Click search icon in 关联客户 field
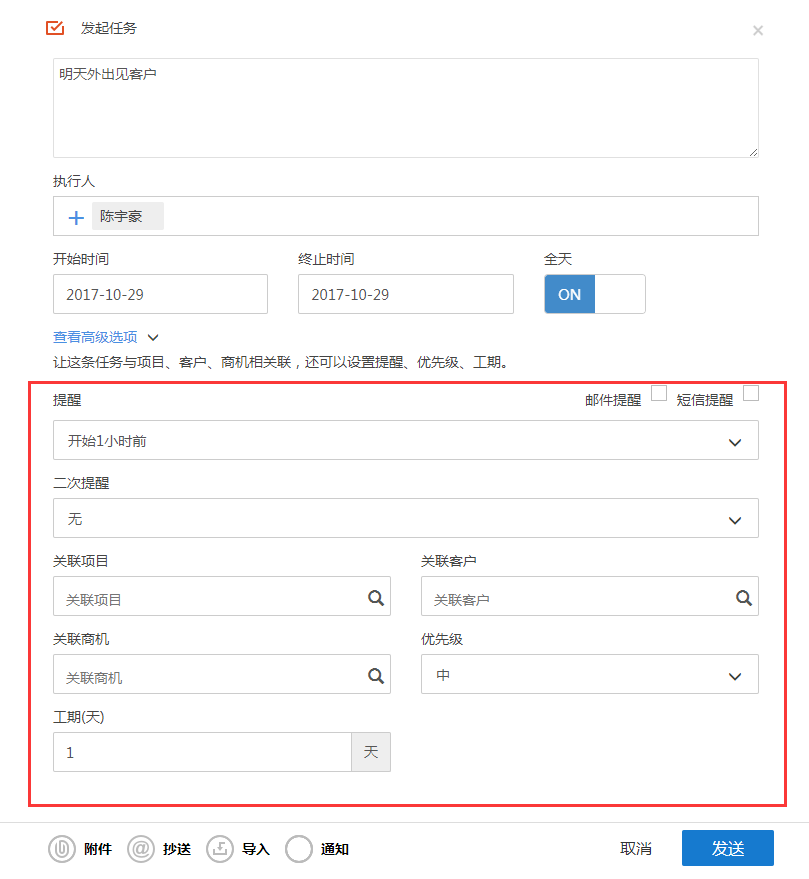Screen dimensions: 809x879 point(744,598)
